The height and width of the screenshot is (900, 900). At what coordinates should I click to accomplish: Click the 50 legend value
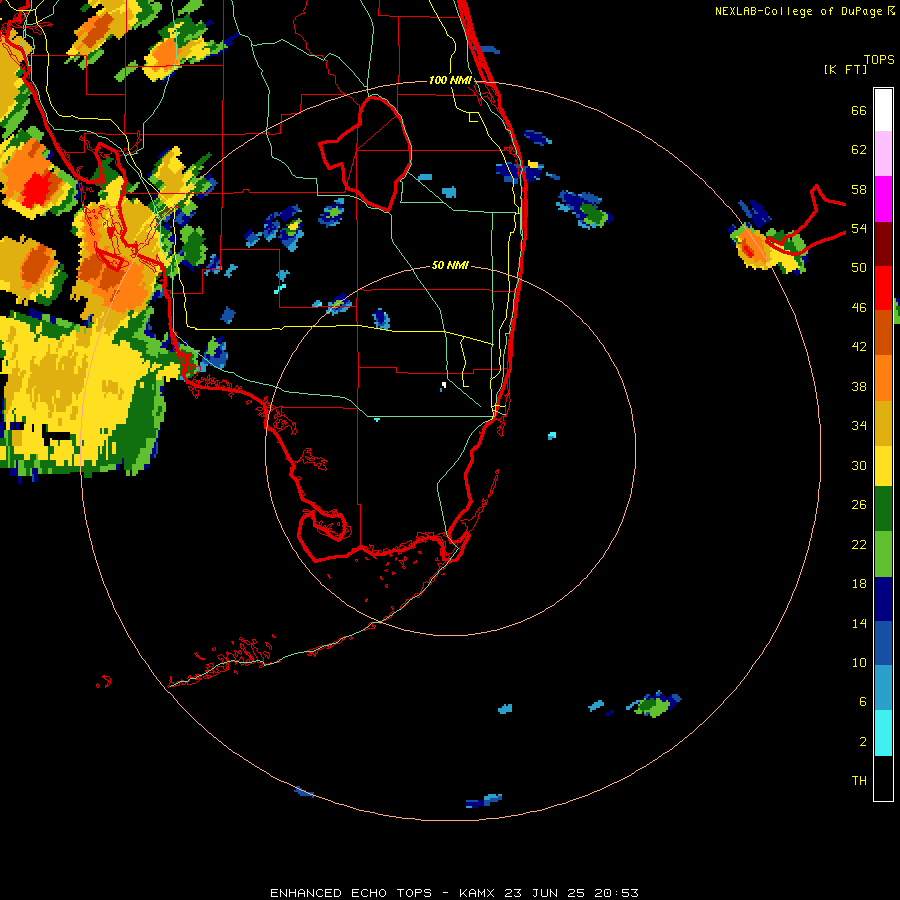click(x=859, y=268)
